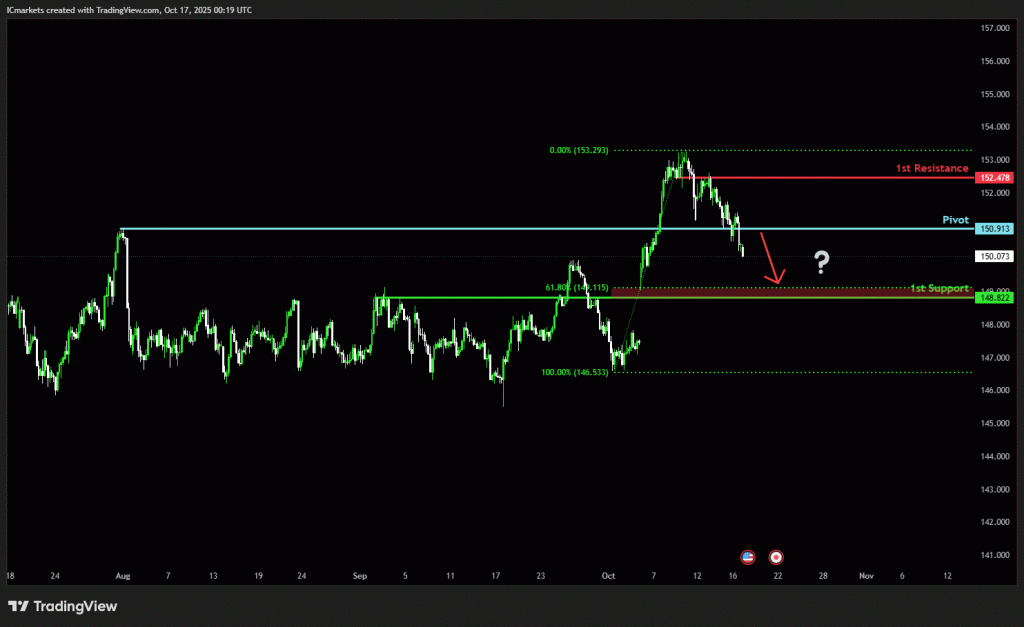Click the blue 150.913 pivot price tag
Screen dimensions: 1024x627
[996, 229]
